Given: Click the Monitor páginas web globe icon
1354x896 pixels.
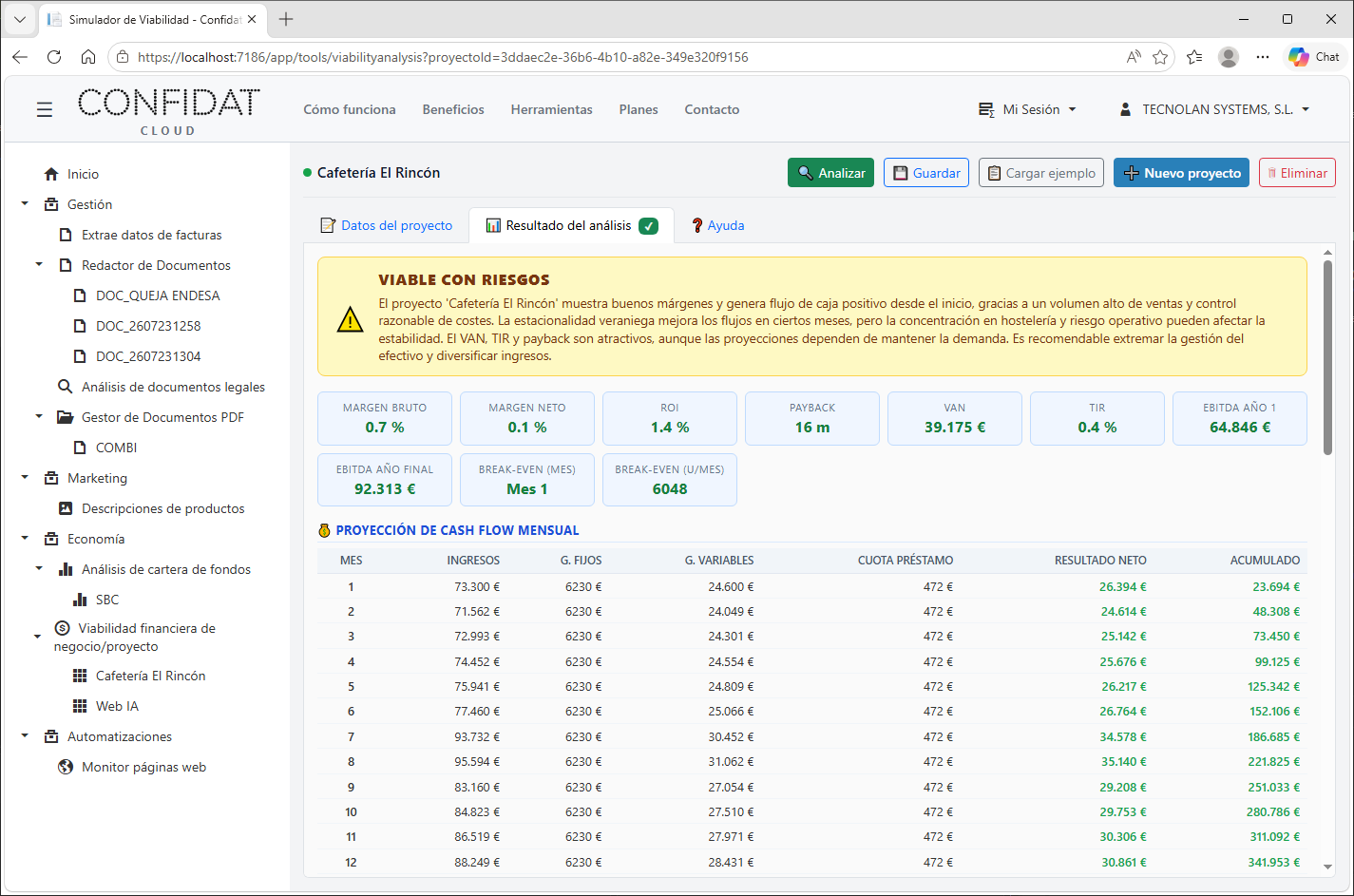Looking at the screenshot, I should pos(66,767).
